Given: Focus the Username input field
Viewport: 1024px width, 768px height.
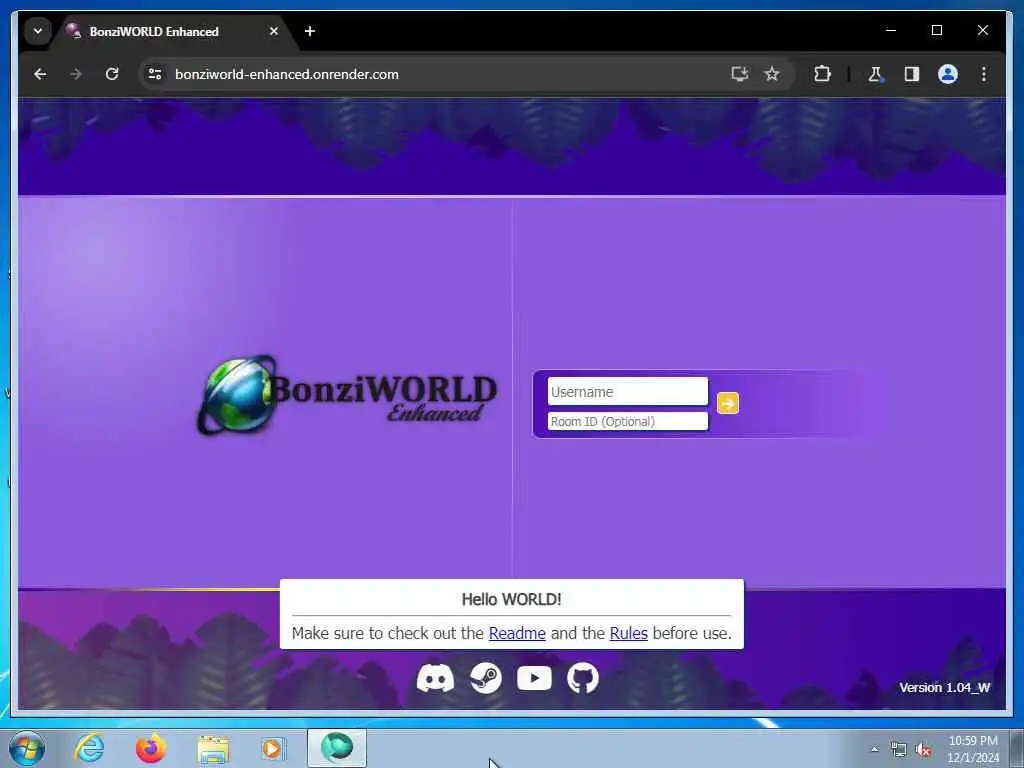Looking at the screenshot, I should click(628, 391).
